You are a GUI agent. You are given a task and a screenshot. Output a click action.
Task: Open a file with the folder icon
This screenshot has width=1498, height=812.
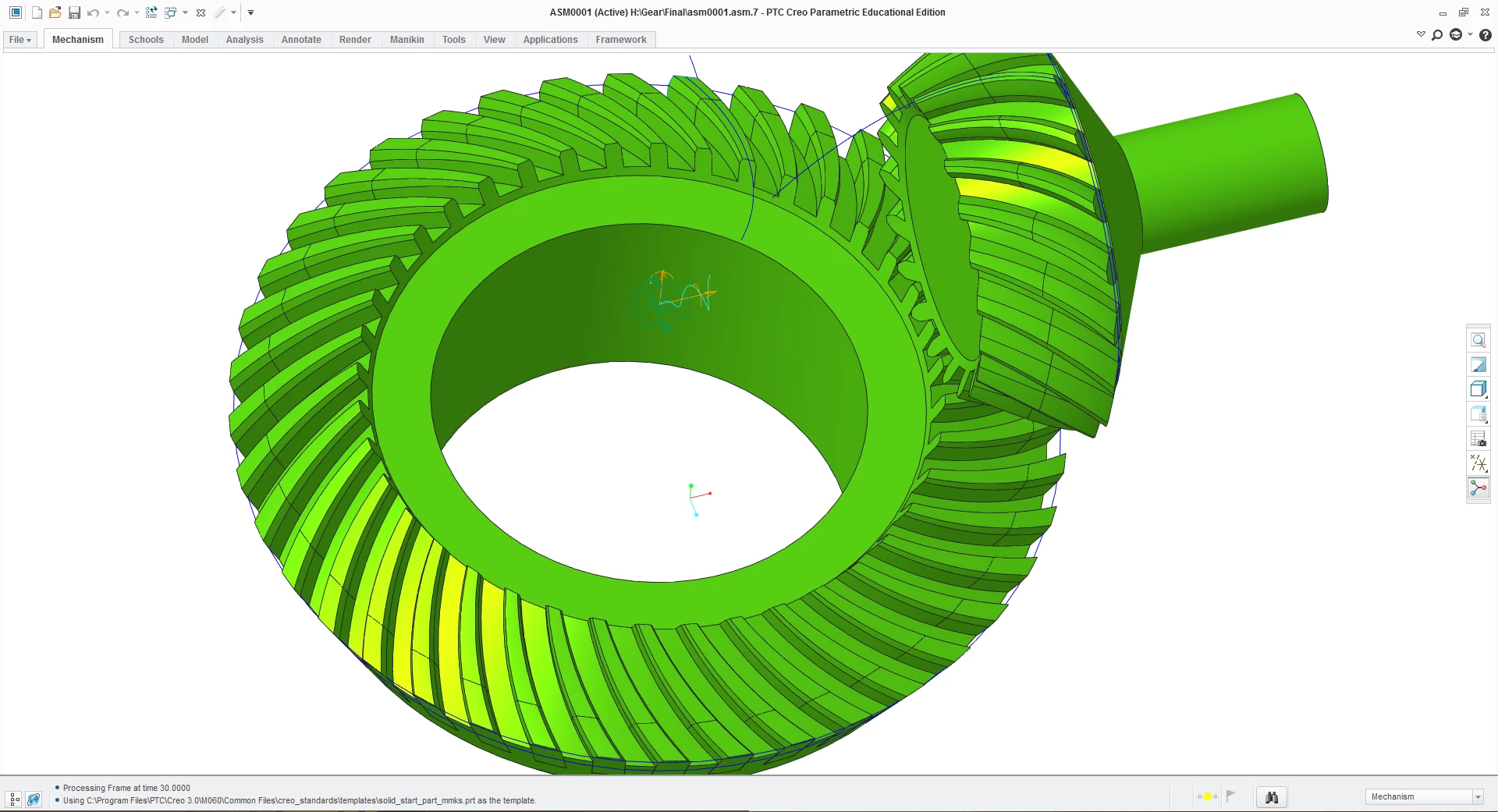click(x=55, y=12)
